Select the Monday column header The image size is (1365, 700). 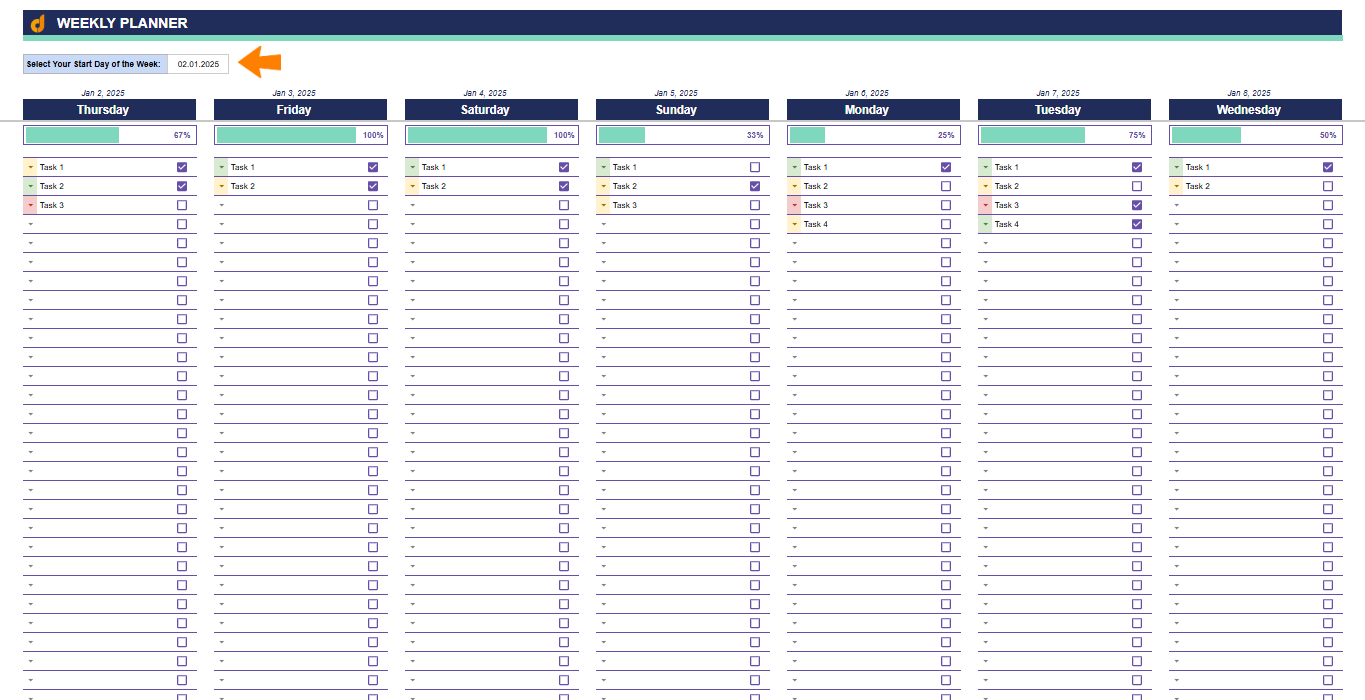874,110
